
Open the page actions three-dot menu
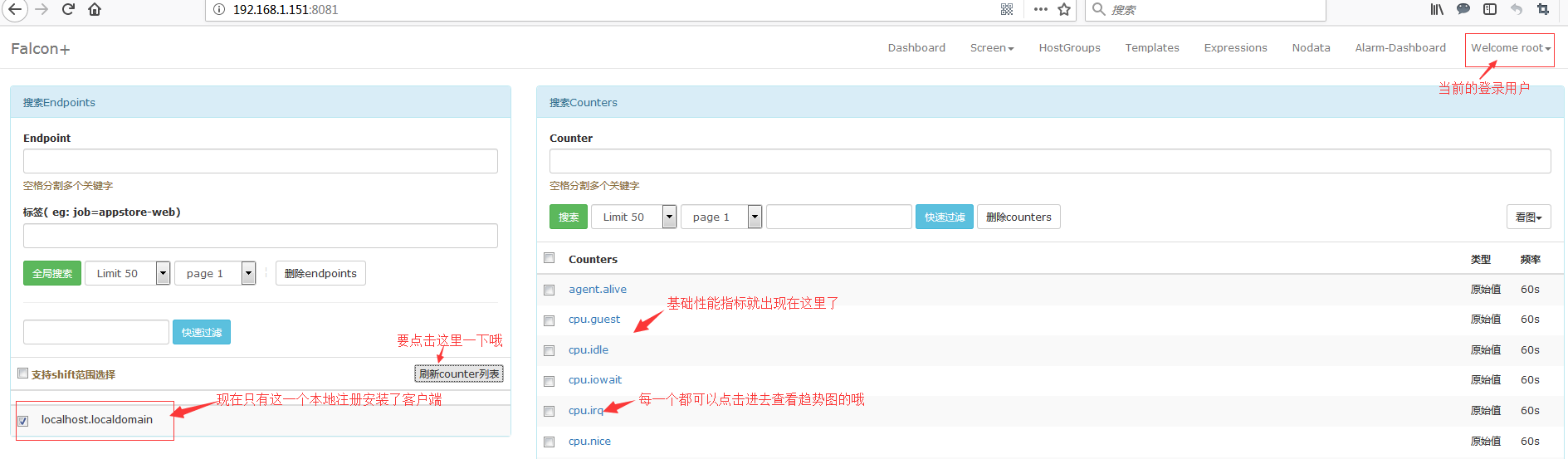pyautogui.click(x=1040, y=9)
